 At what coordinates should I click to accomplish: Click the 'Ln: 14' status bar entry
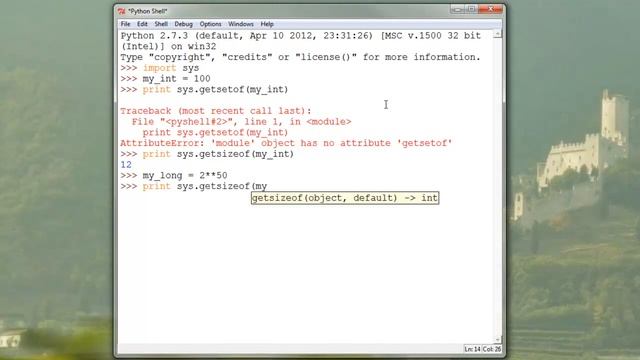[472, 349]
